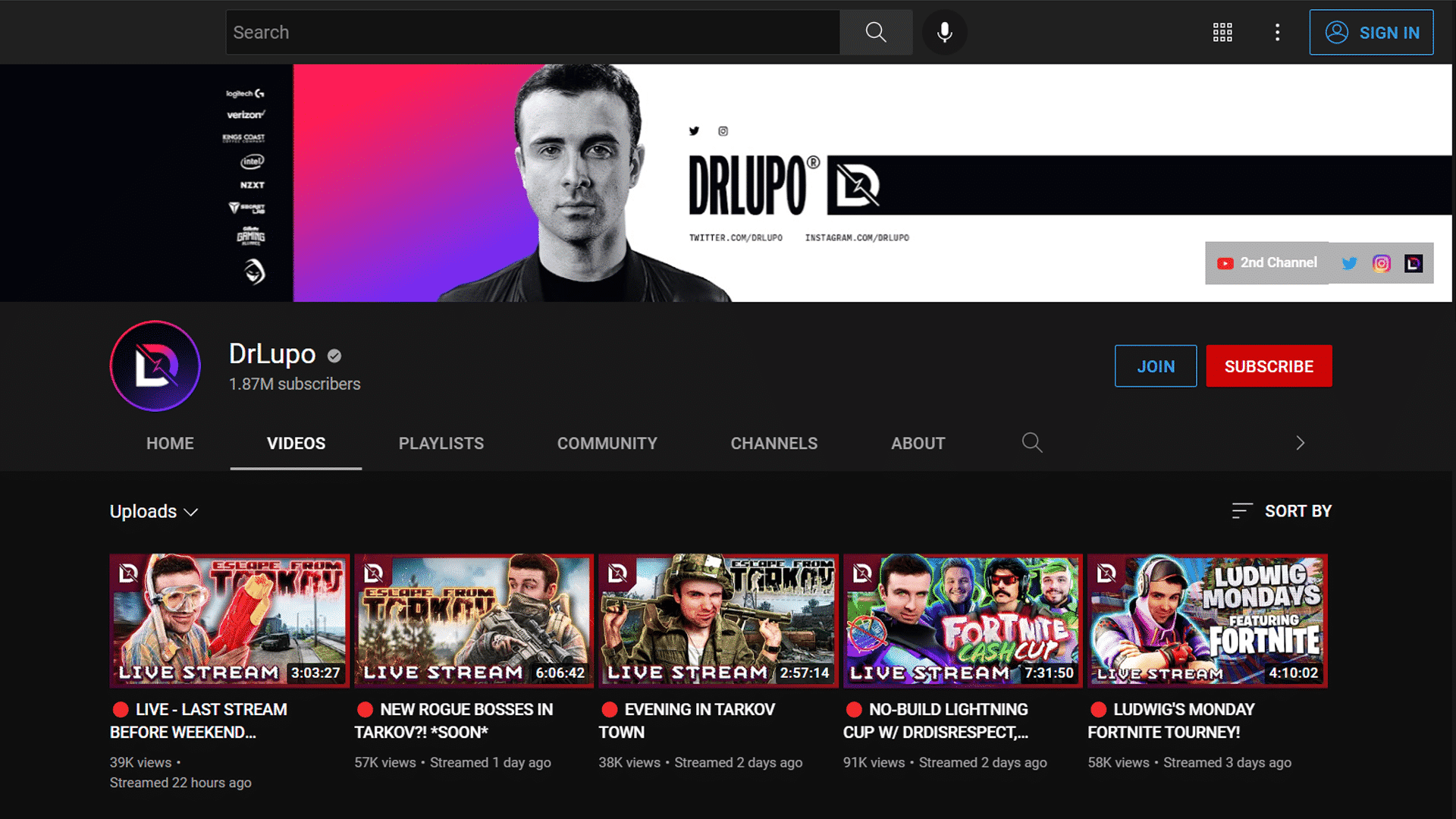Click title 'NEW ROGUE BOSSES IN TARKOV?!'
Image resolution: width=1456 pixels, height=819 pixels.
coord(453,720)
